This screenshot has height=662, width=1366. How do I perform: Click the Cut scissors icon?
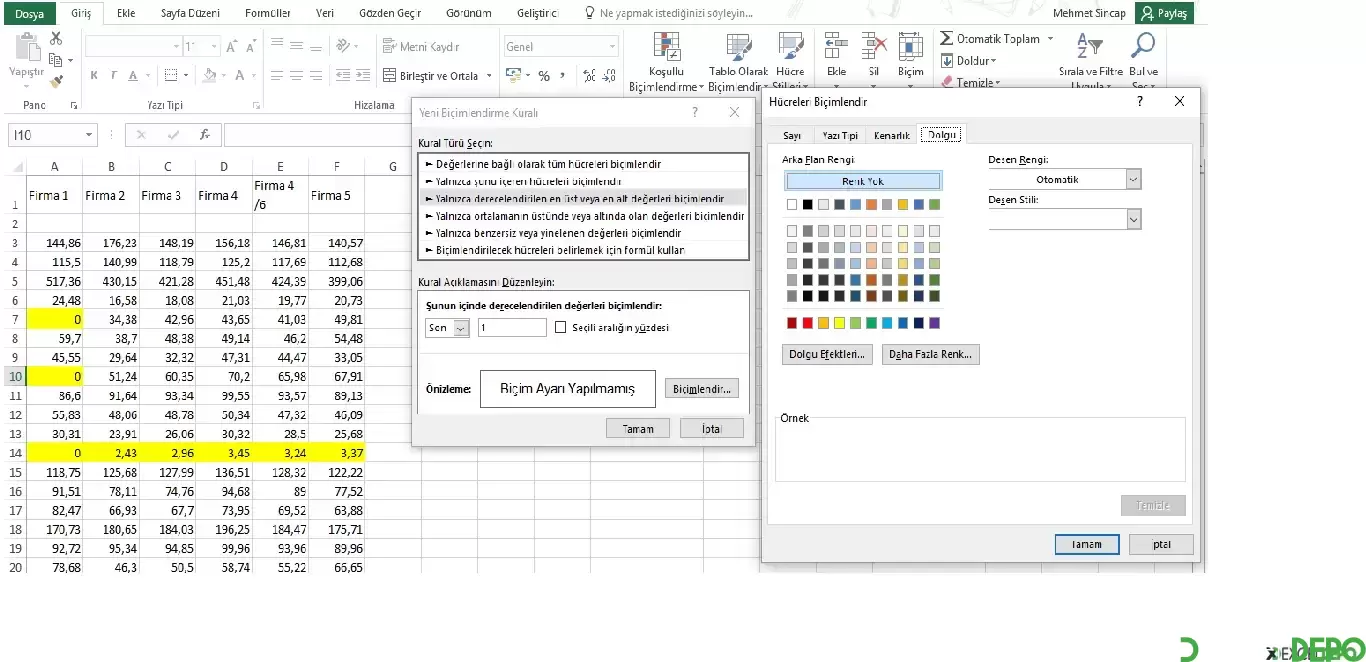[x=56, y=38]
